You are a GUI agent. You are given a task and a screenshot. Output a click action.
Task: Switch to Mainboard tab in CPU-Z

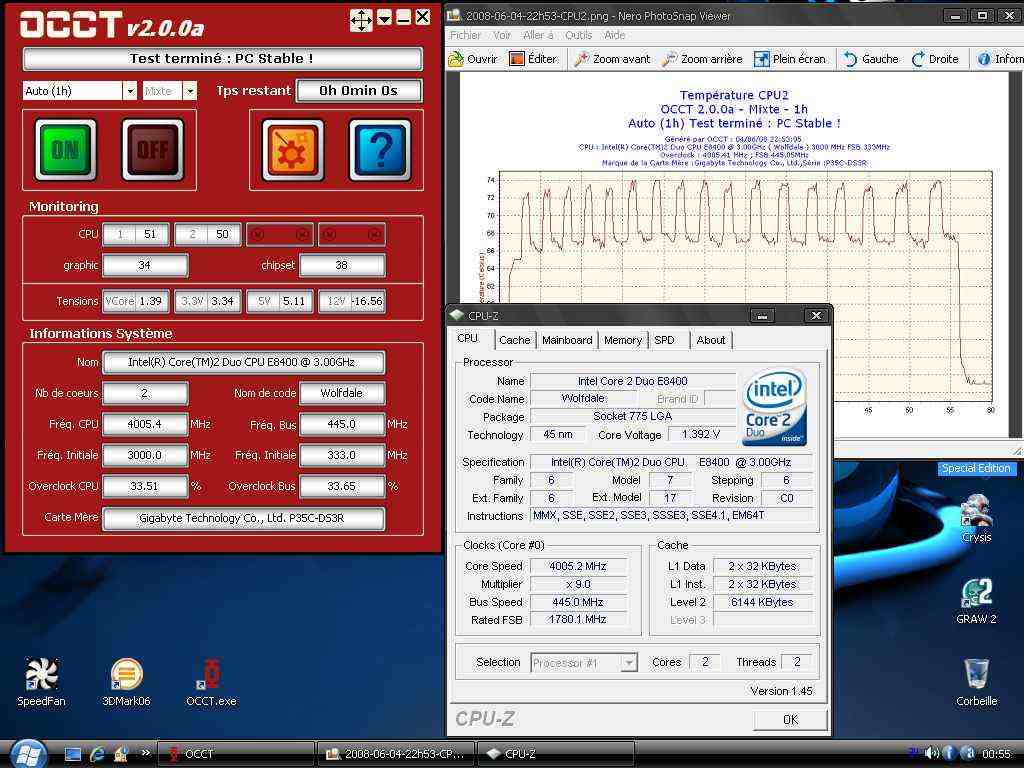click(567, 340)
